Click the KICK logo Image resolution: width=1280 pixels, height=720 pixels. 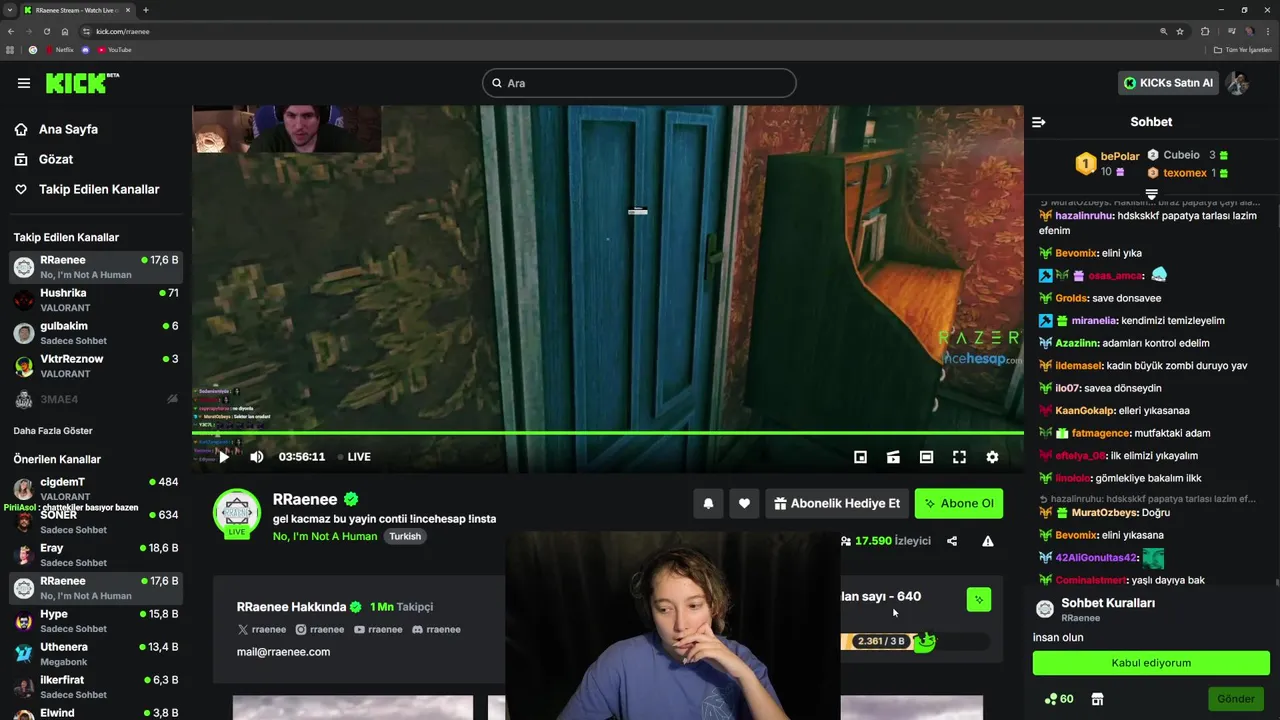click(x=82, y=83)
